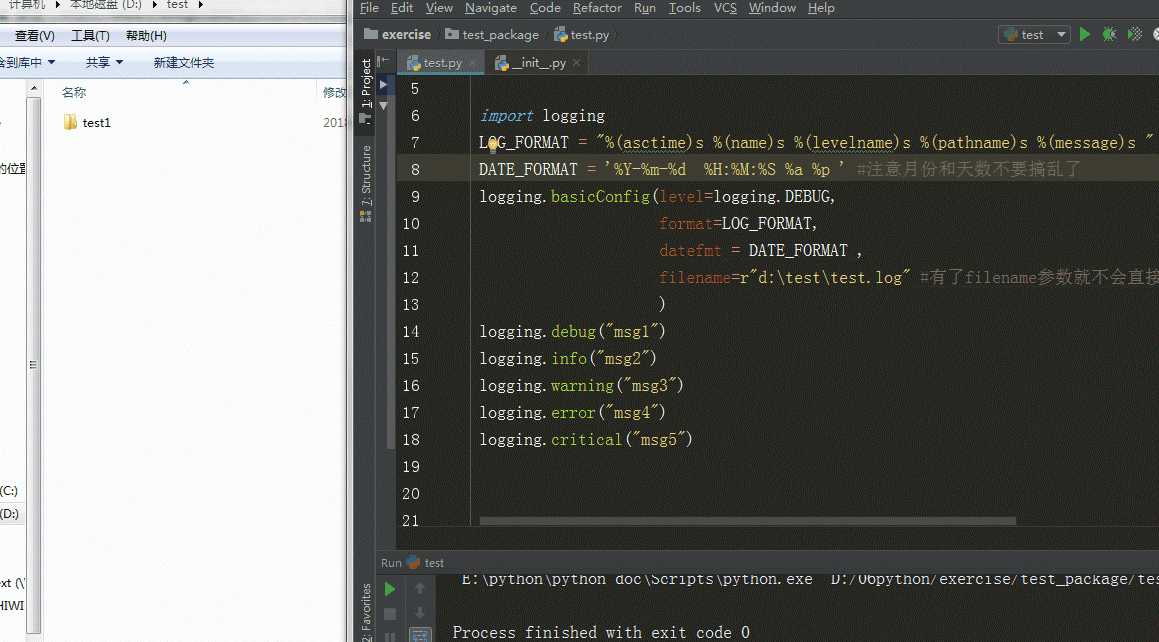Viewport: 1159px width, 642px height.
Task: Click the blue right-arrow icon beside line 5
Action: (x=384, y=85)
